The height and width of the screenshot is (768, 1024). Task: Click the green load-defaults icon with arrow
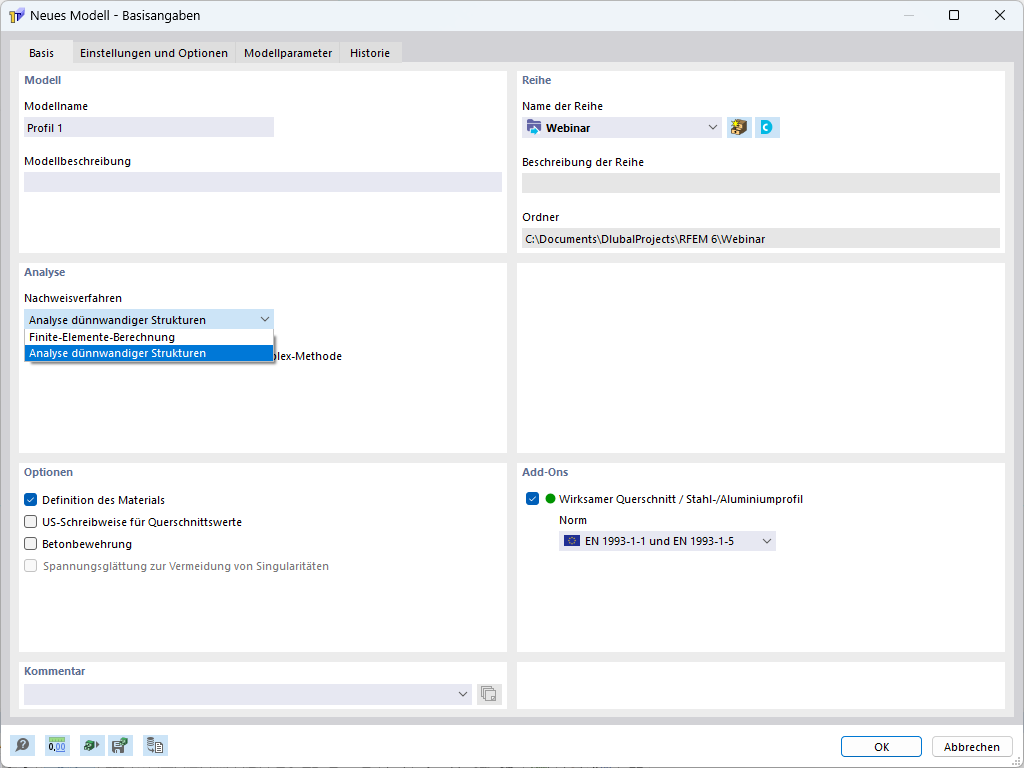(x=91, y=746)
